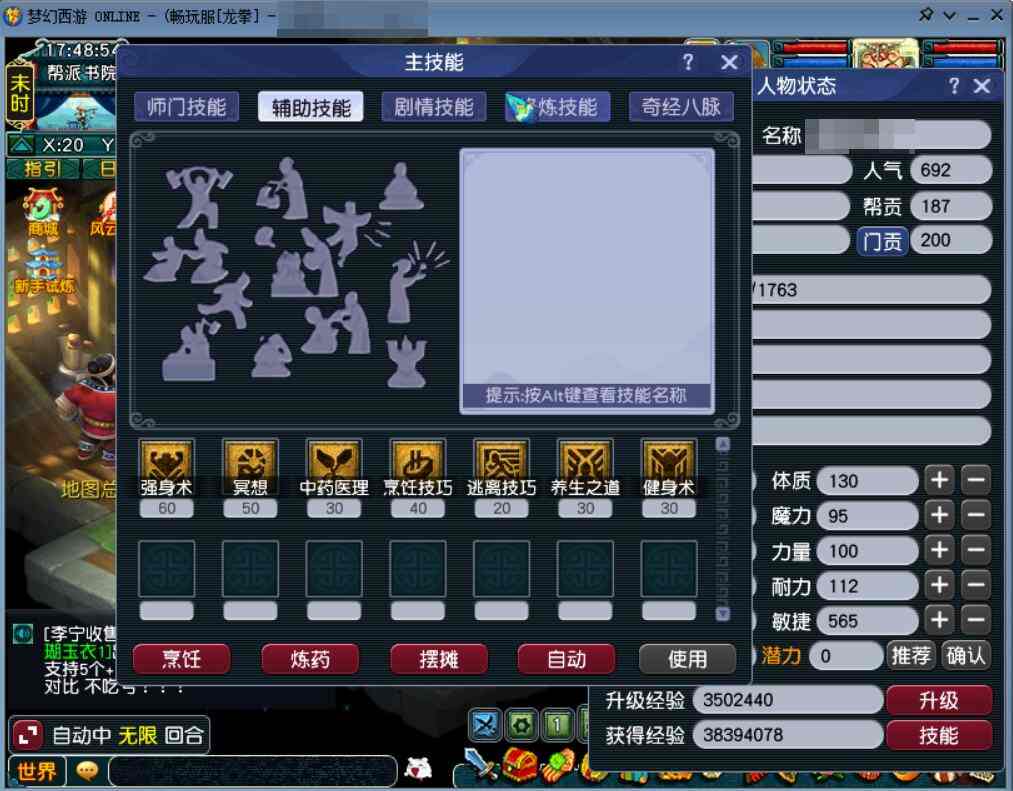
Task: Increase 耐力 with plus button
Action: [939, 585]
